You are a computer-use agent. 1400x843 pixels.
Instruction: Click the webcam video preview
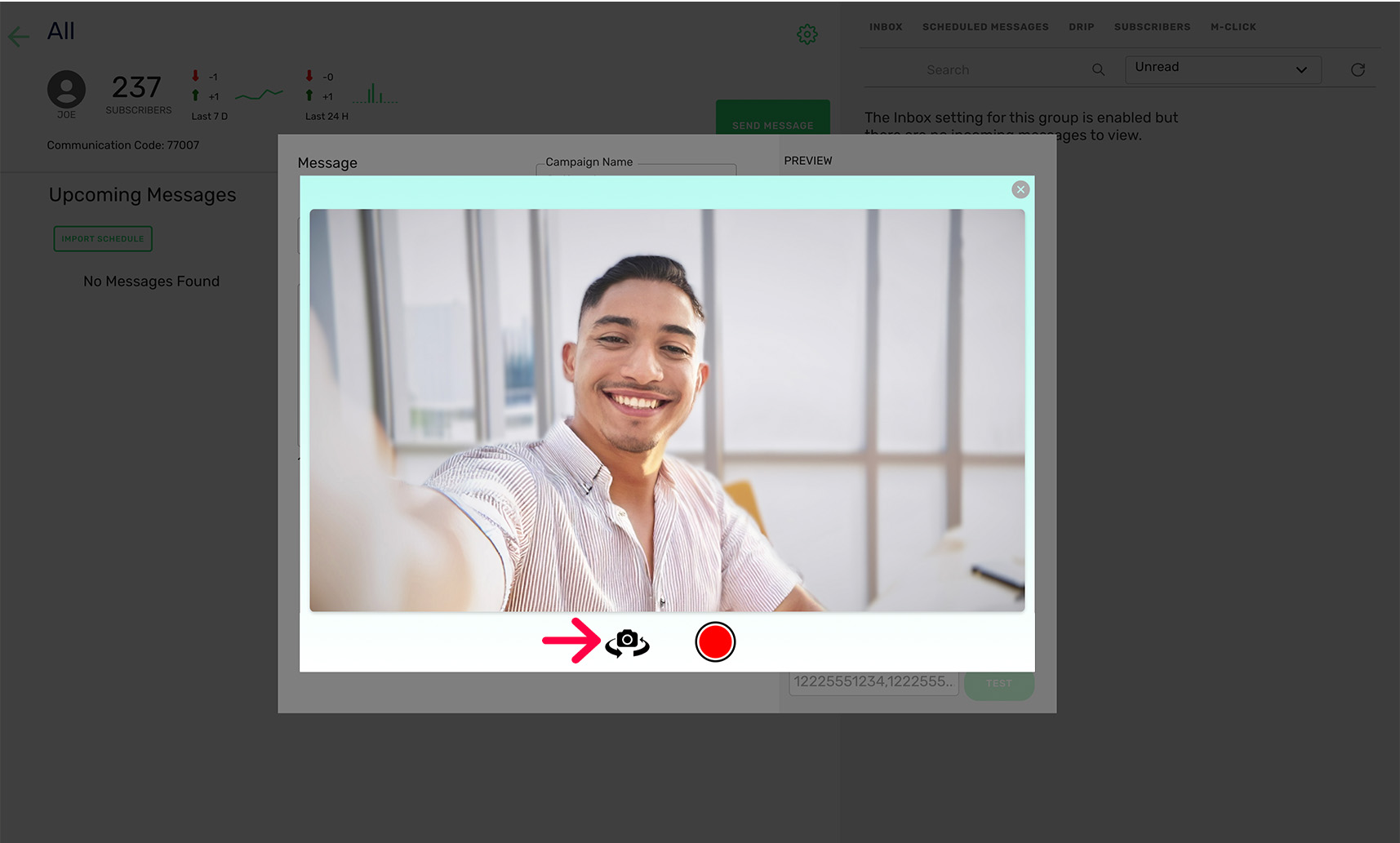[666, 410]
